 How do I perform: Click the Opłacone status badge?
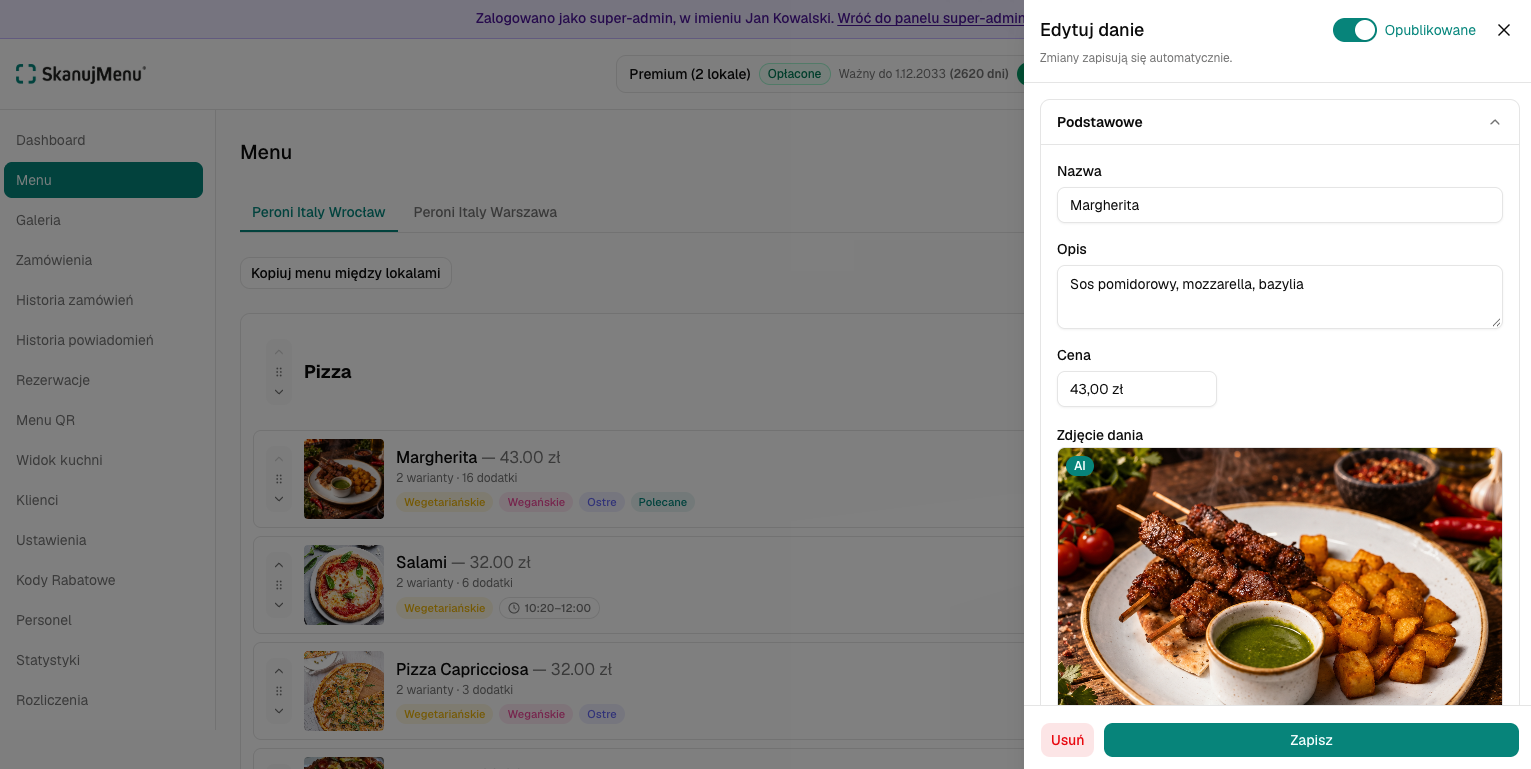(794, 74)
